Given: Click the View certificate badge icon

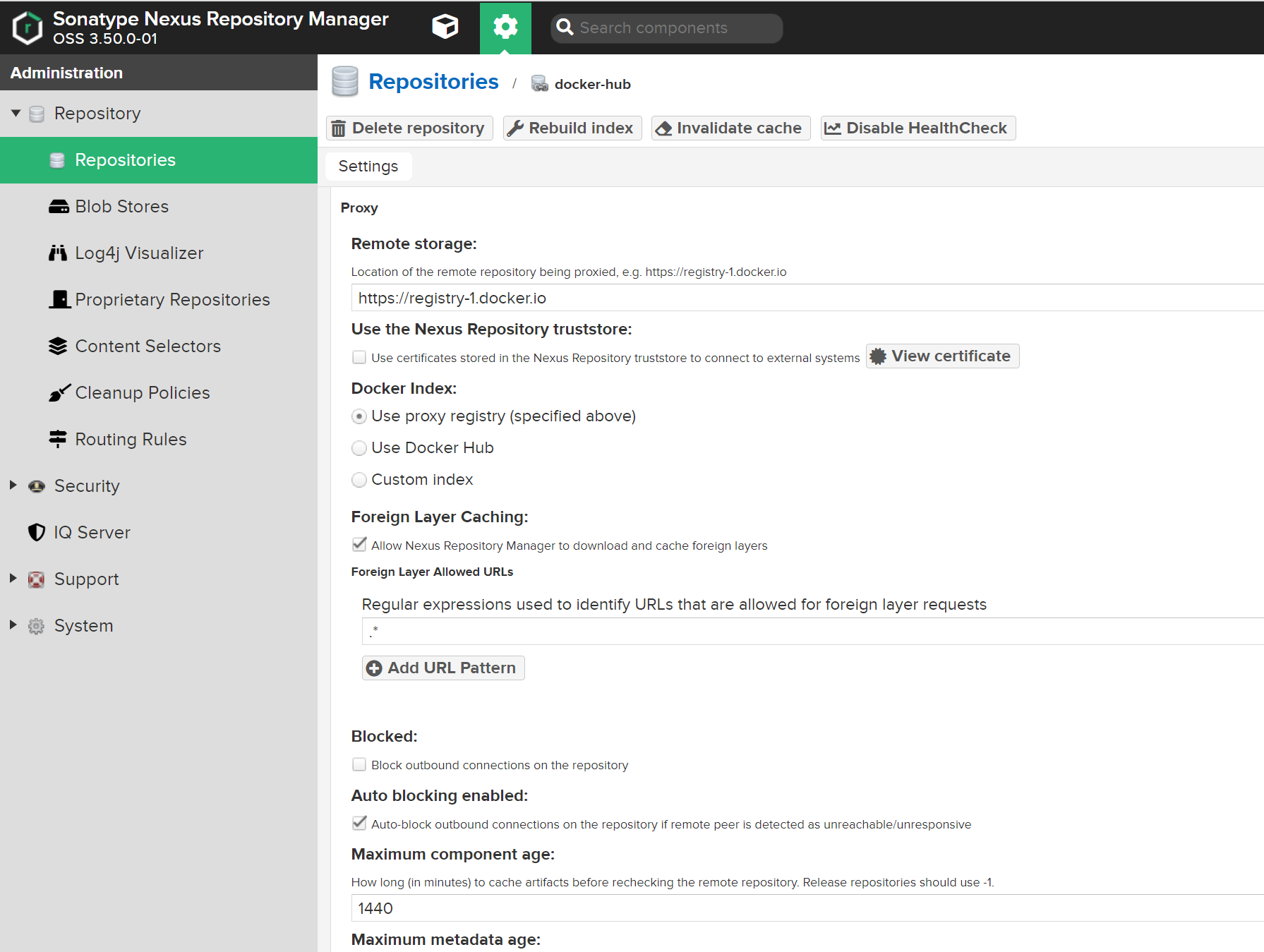Looking at the screenshot, I should [x=878, y=356].
